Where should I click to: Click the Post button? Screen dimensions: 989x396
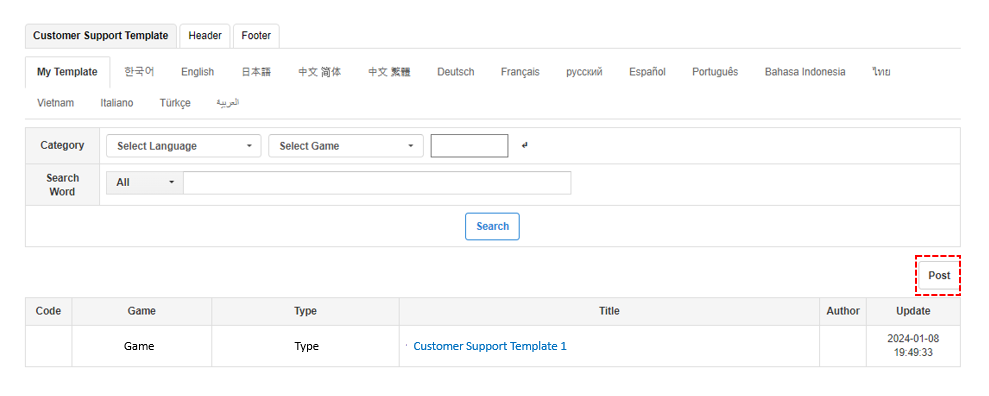pyautogui.click(x=939, y=276)
